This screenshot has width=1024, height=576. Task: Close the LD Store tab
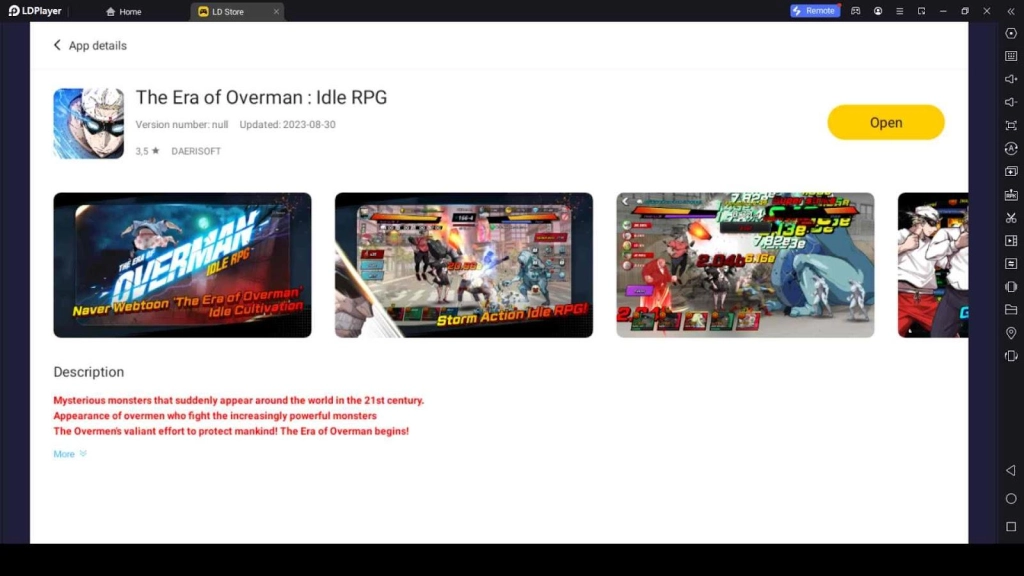[276, 12]
